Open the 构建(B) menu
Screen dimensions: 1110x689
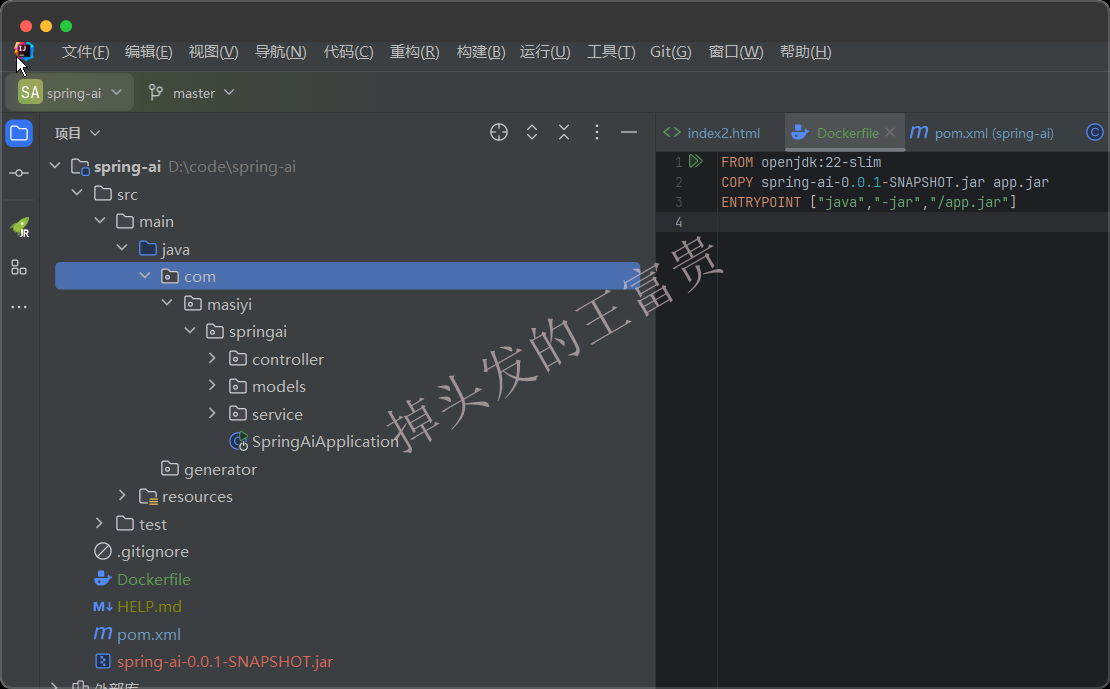click(481, 52)
